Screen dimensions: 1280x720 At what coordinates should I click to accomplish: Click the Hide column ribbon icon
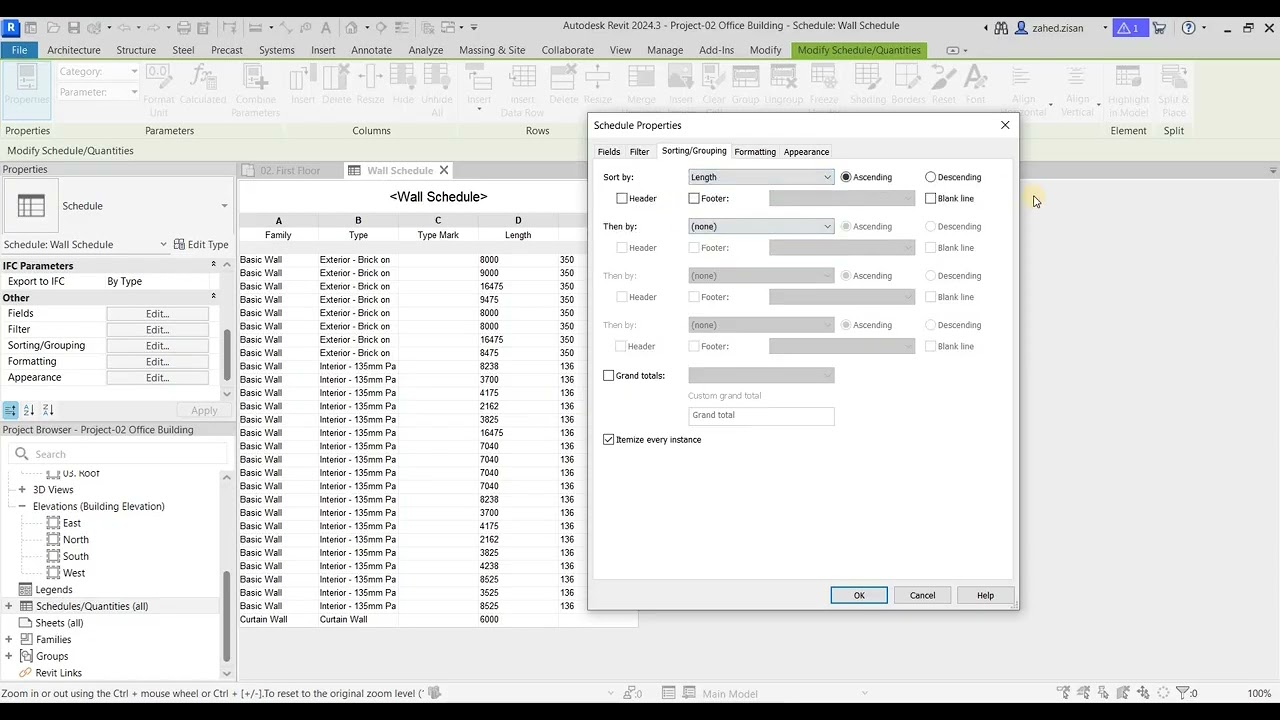tap(403, 78)
